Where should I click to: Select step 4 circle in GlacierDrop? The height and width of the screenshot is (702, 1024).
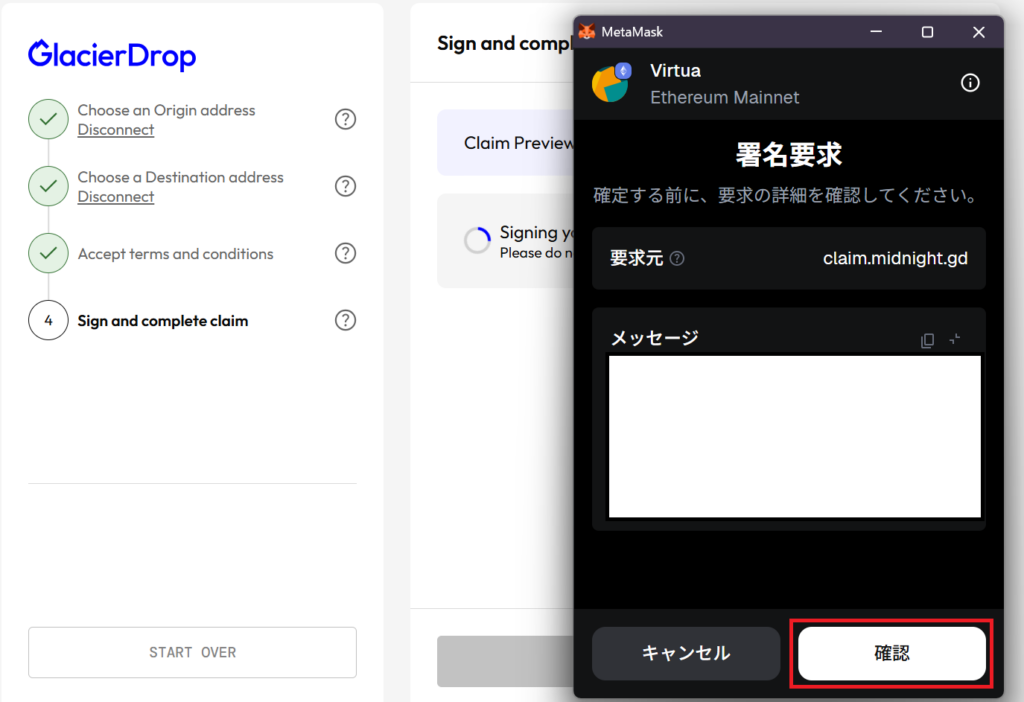(x=48, y=321)
